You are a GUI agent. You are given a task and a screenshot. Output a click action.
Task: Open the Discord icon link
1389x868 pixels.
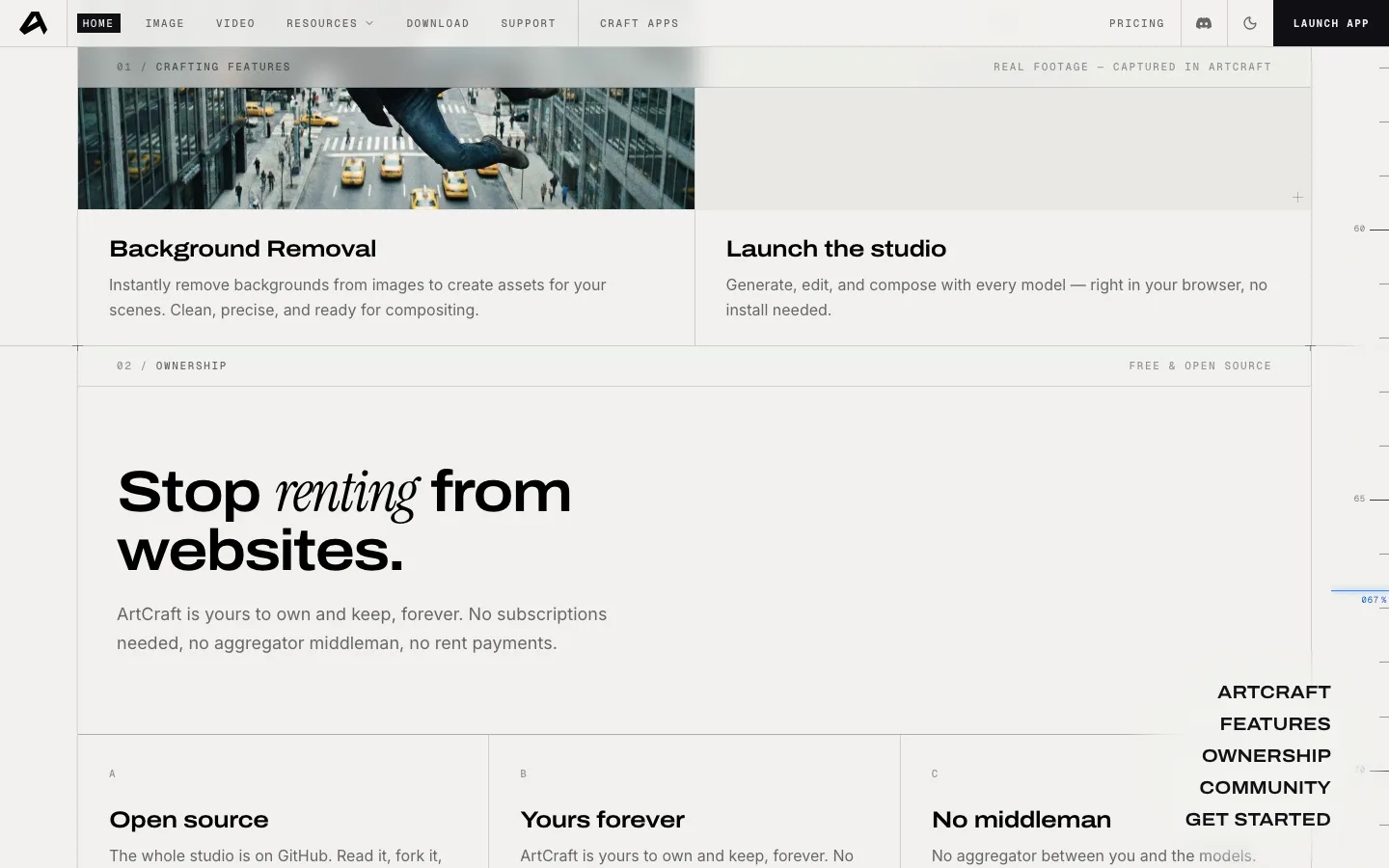1204,23
